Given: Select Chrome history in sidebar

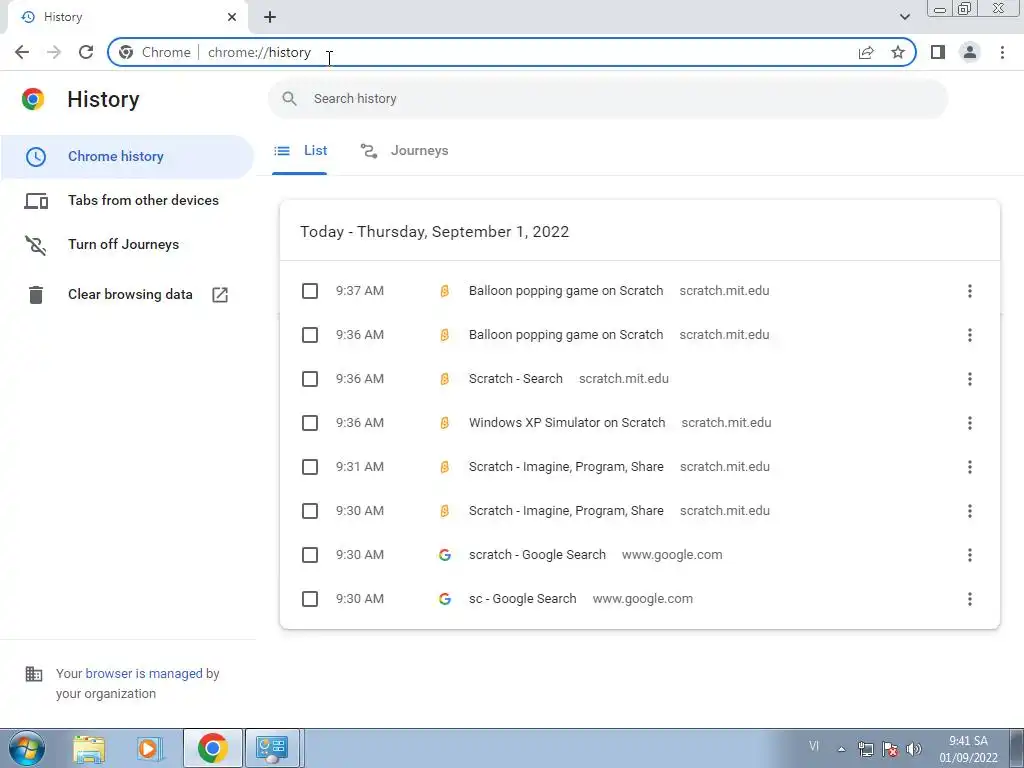Looking at the screenshot, I should pos(127,157).
